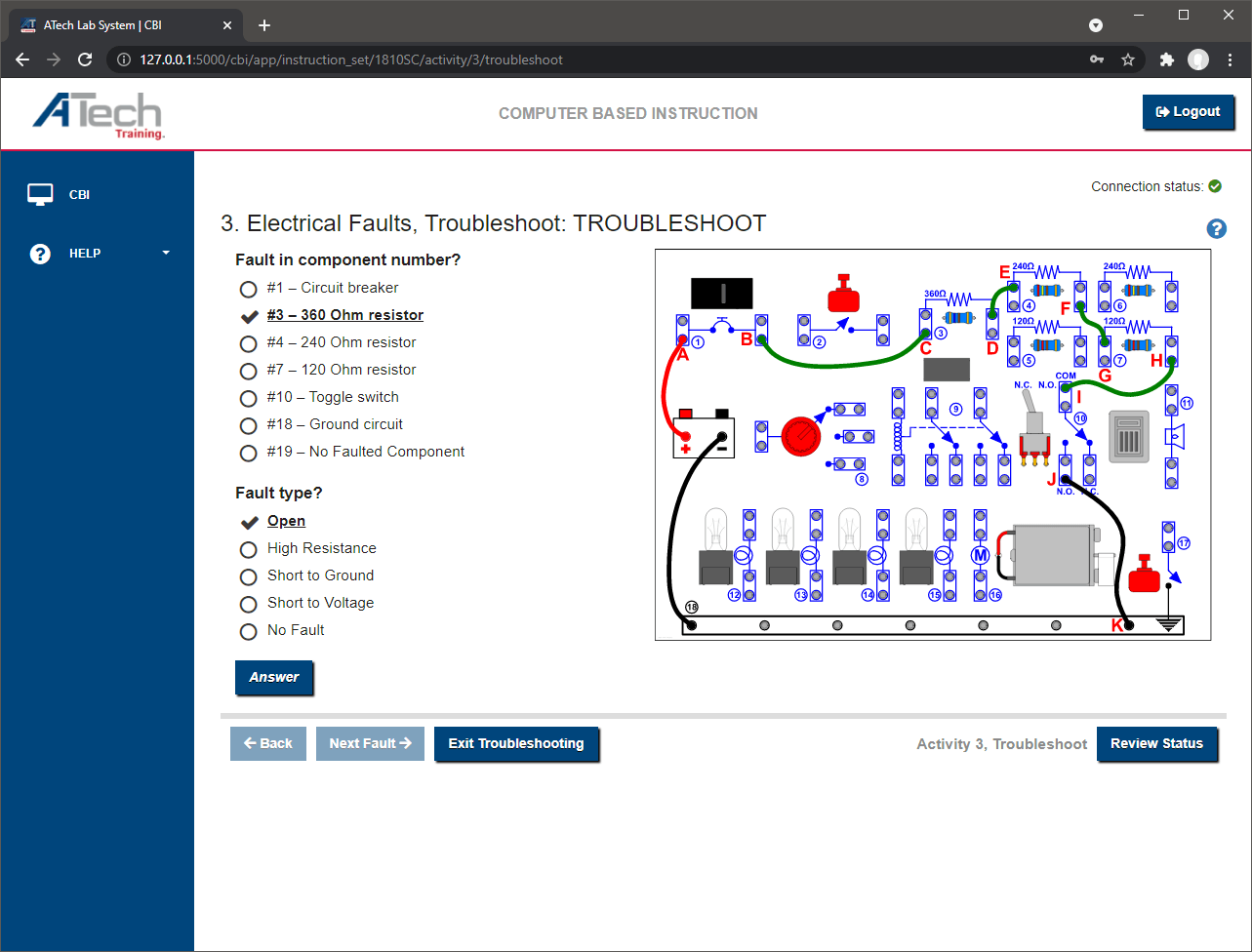Select #1 – Circuit breaker radio option
The image size is (1252, 952).
tap(249, 289)
